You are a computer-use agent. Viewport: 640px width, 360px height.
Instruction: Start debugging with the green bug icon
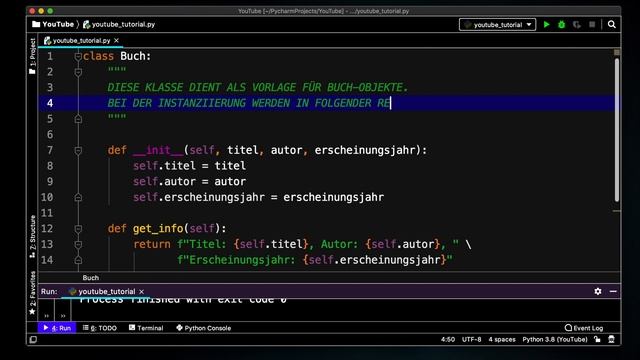point(562,24)
